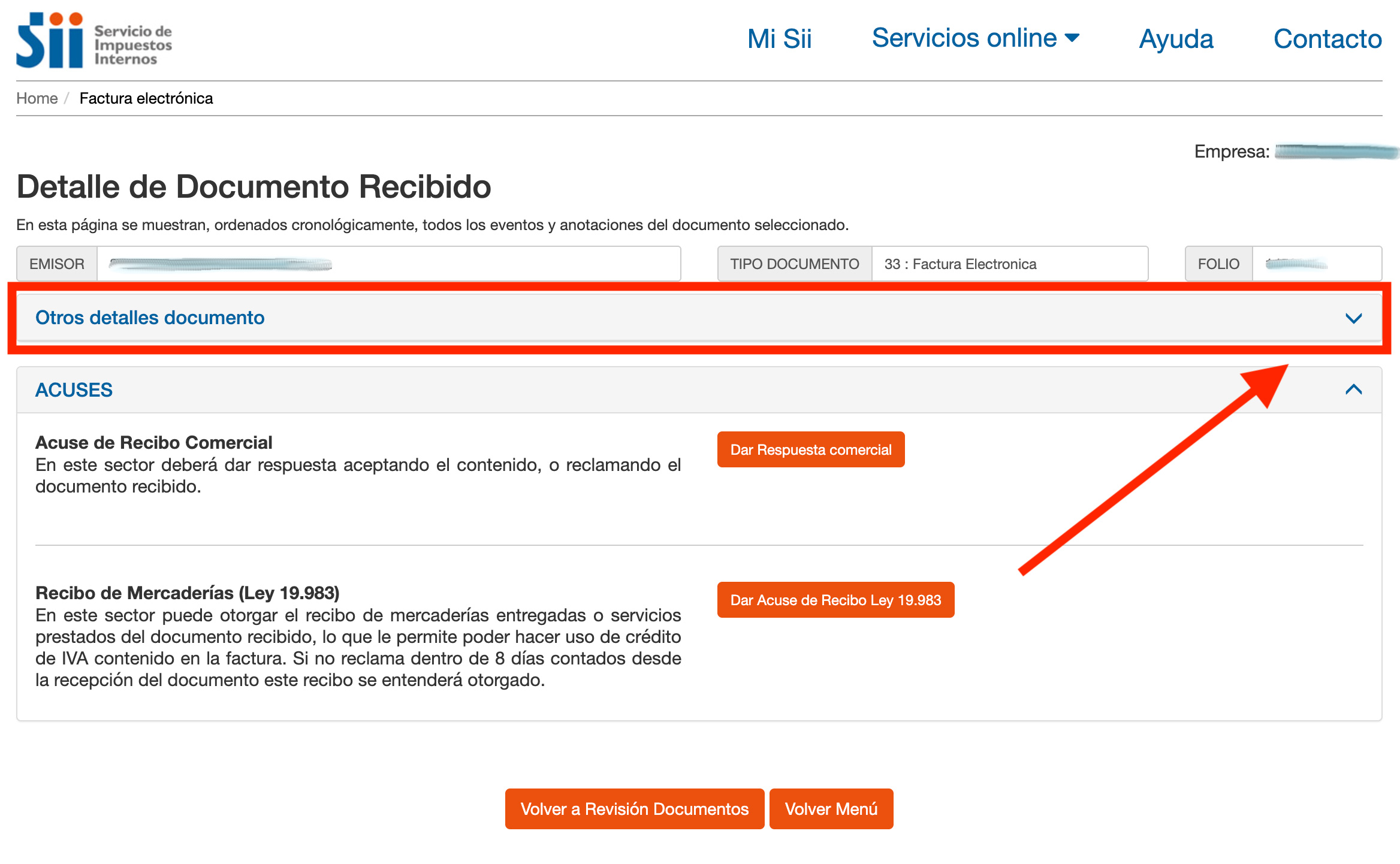Click the TIPO DOCUMENTO label

coord(795,264)
